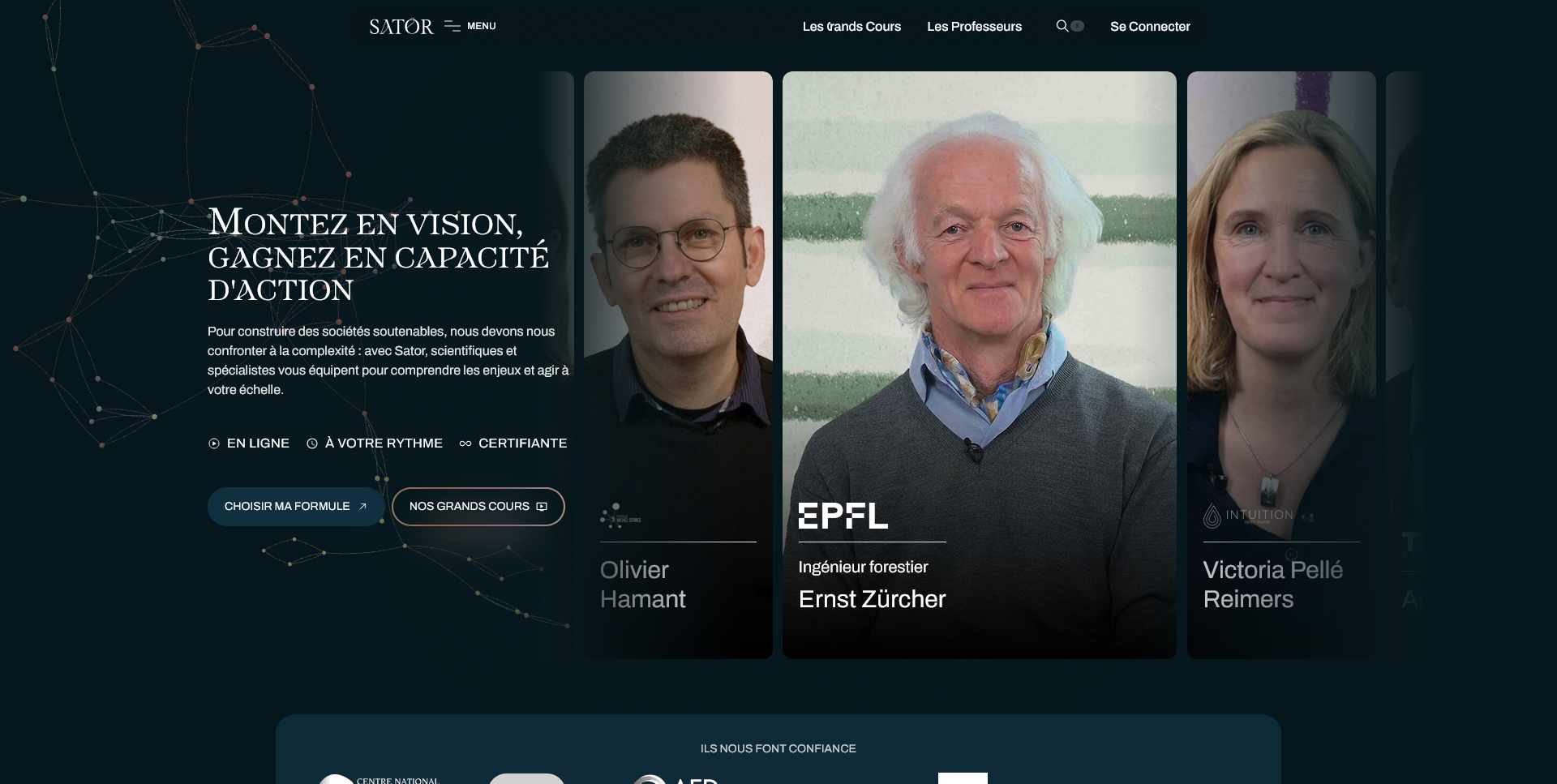Open the hamburger MENU

(x=470, y=26)
